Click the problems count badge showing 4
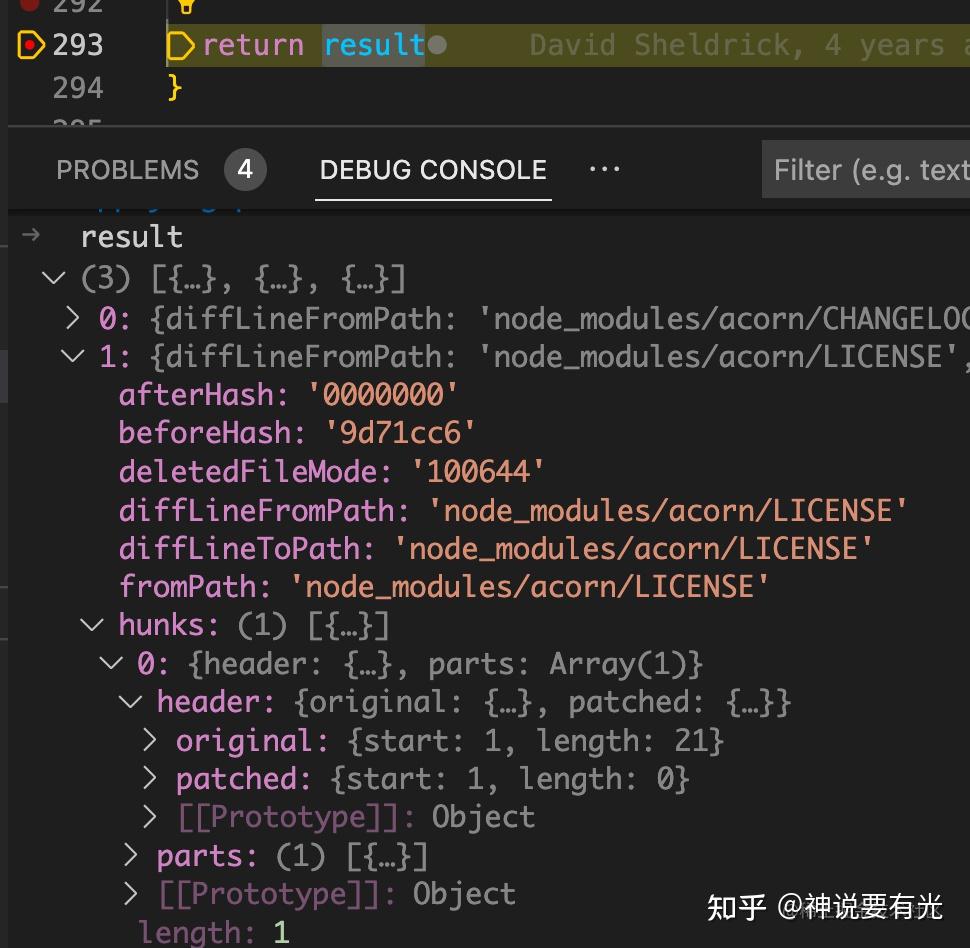The height and width of the screenshot is (948, 970). tap(245, 169)
